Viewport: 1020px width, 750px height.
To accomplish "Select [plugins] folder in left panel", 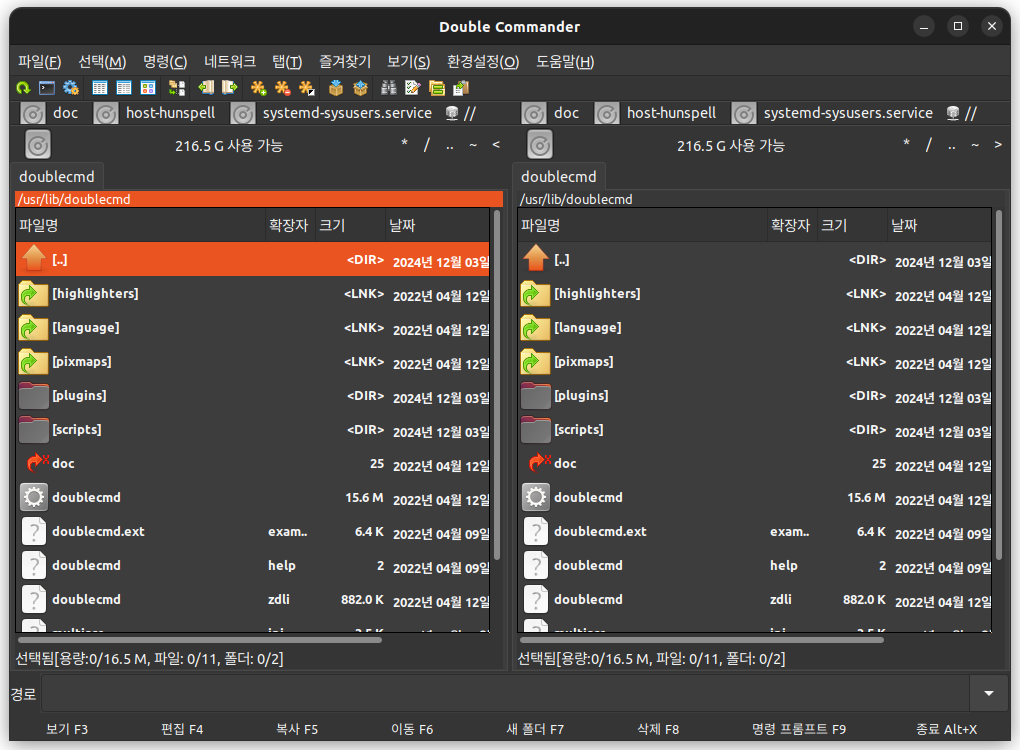I will (252, 395).
